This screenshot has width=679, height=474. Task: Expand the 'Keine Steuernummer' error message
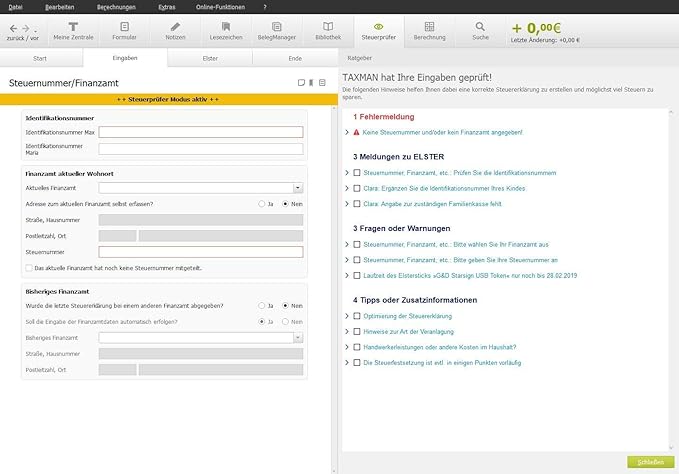347,132
